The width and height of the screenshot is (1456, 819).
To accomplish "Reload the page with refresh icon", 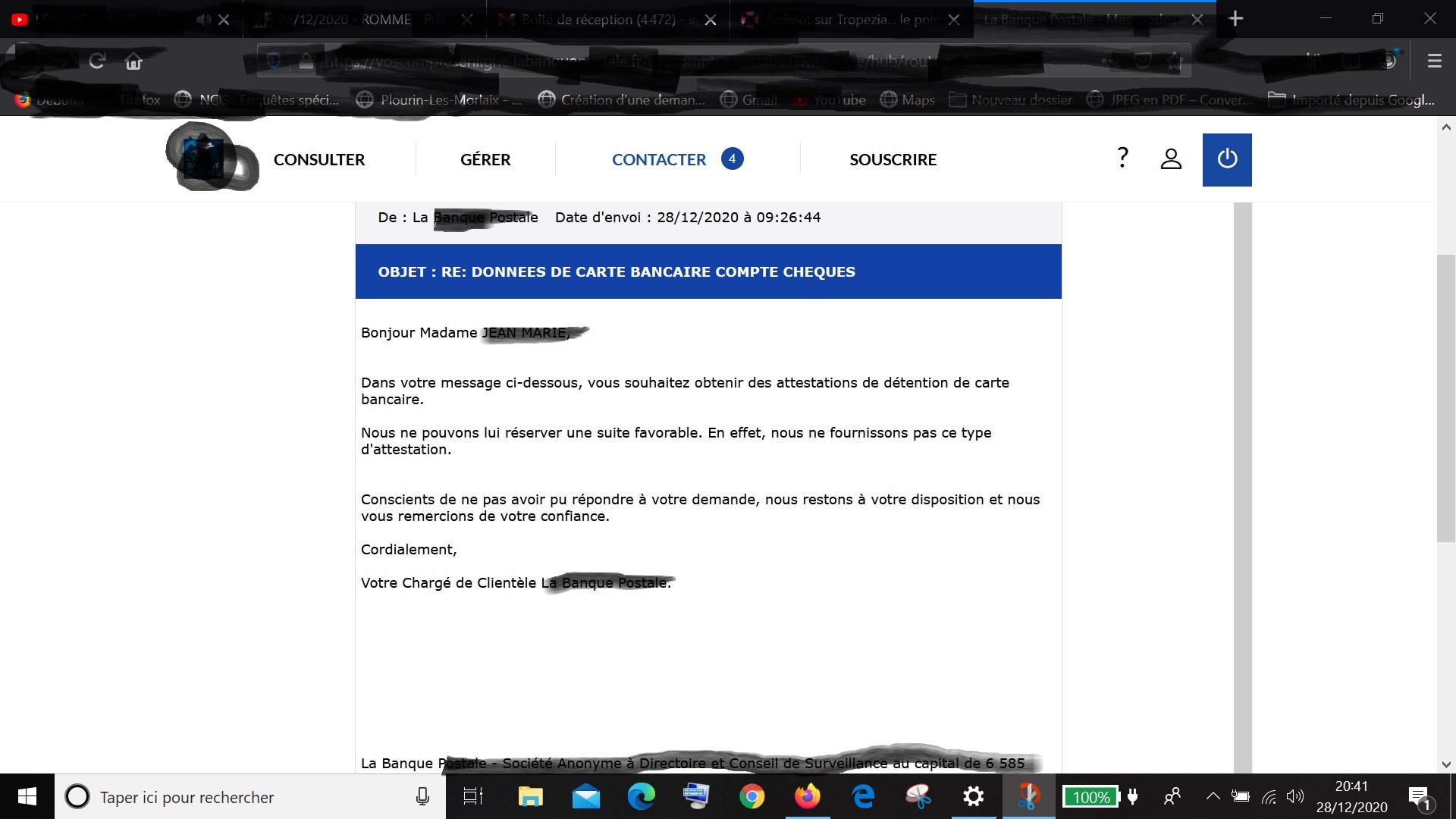I will pyautogui.click(x=96, y=61).
